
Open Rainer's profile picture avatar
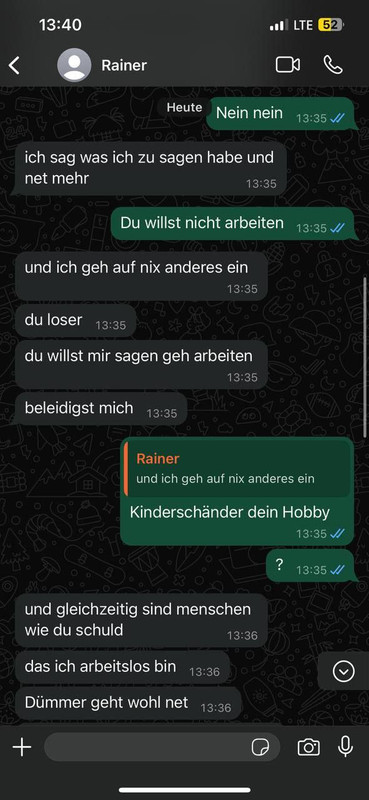click(75, 65)
